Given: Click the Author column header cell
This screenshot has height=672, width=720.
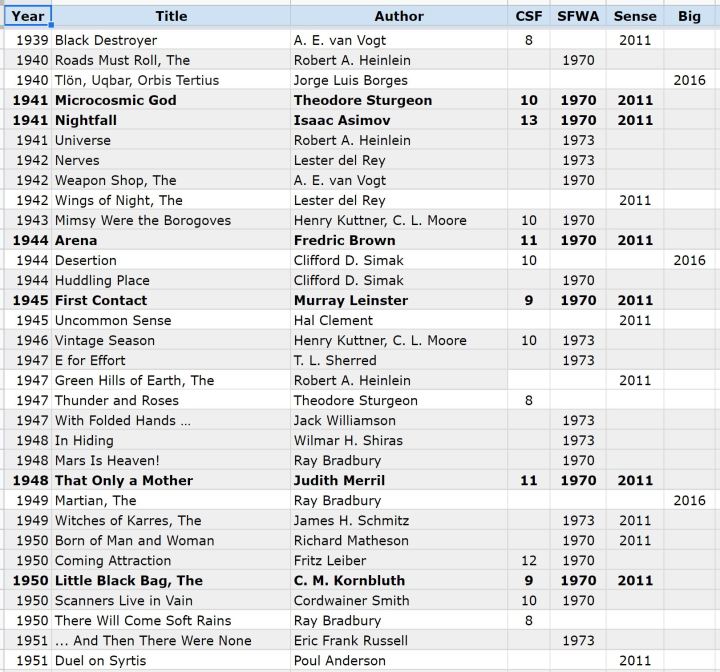Looking at the screenshot, I should coord(398,16).
